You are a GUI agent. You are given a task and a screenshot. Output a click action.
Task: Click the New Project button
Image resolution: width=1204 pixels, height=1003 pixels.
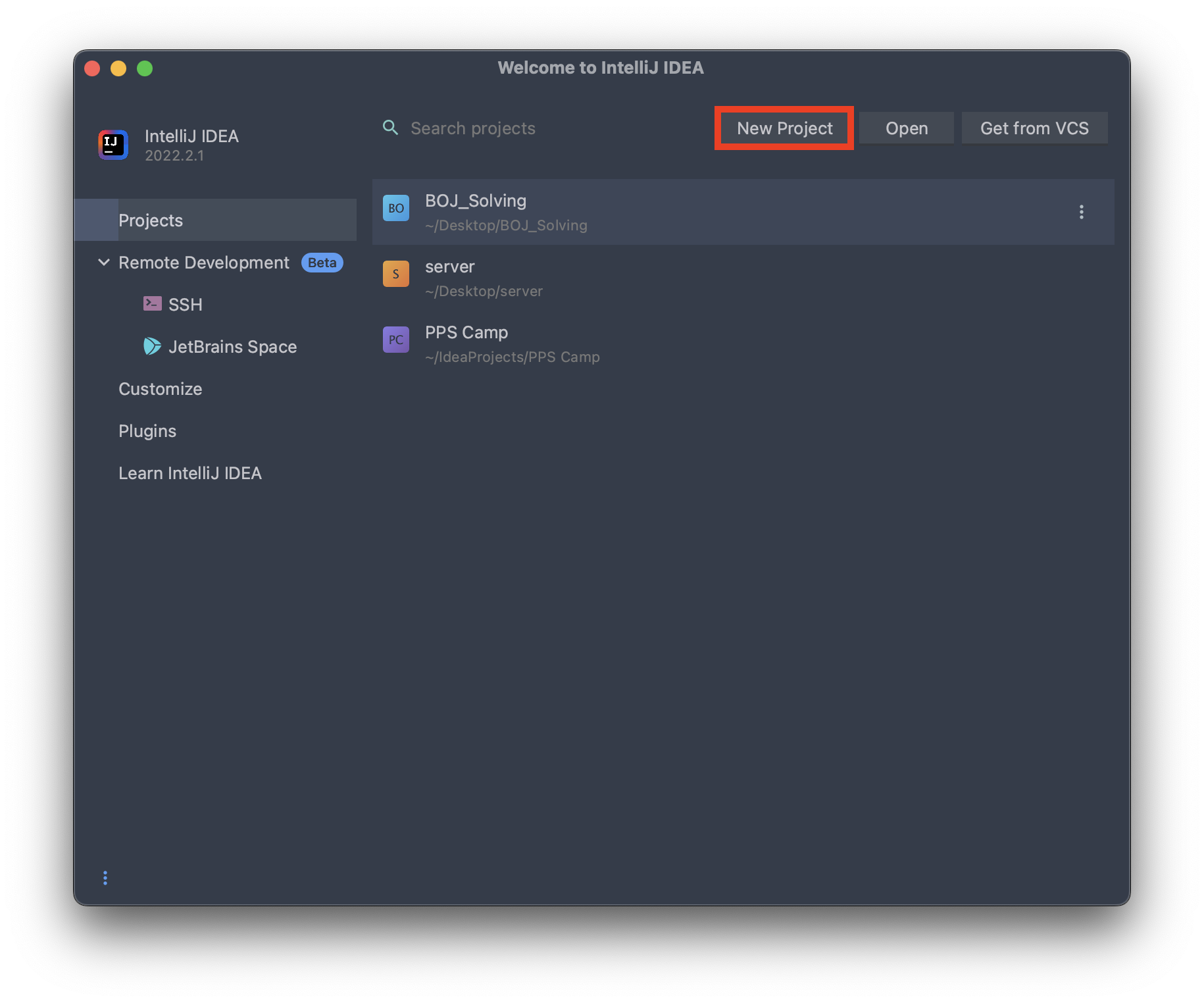pyautogui.click(x=784, y=128)
